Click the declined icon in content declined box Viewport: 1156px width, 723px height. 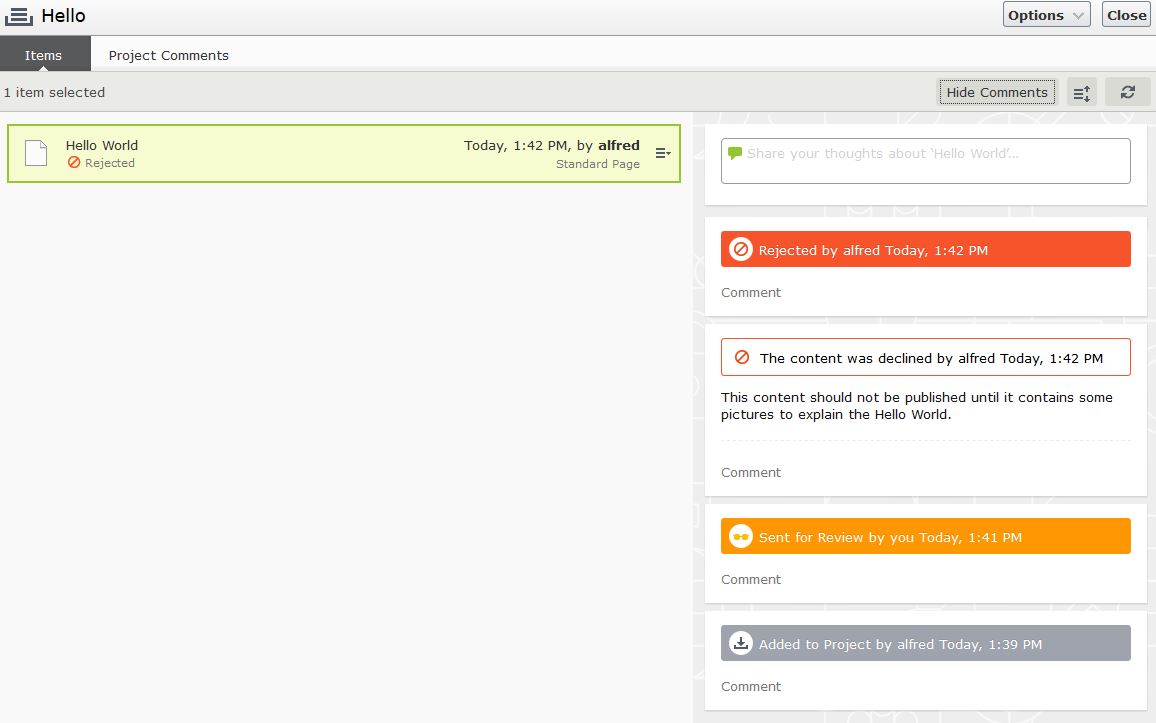[x=742, y=357]
